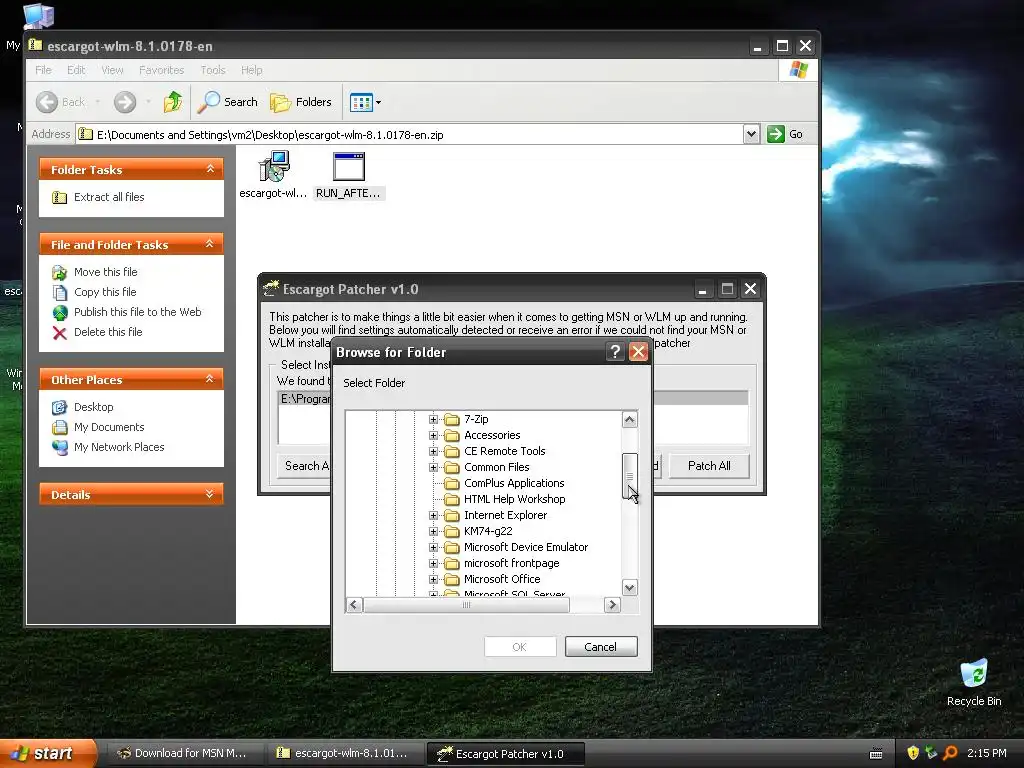This screenshot has width=1024, height=768.
Task: Click the address bar path field
Action: (410, 135)
